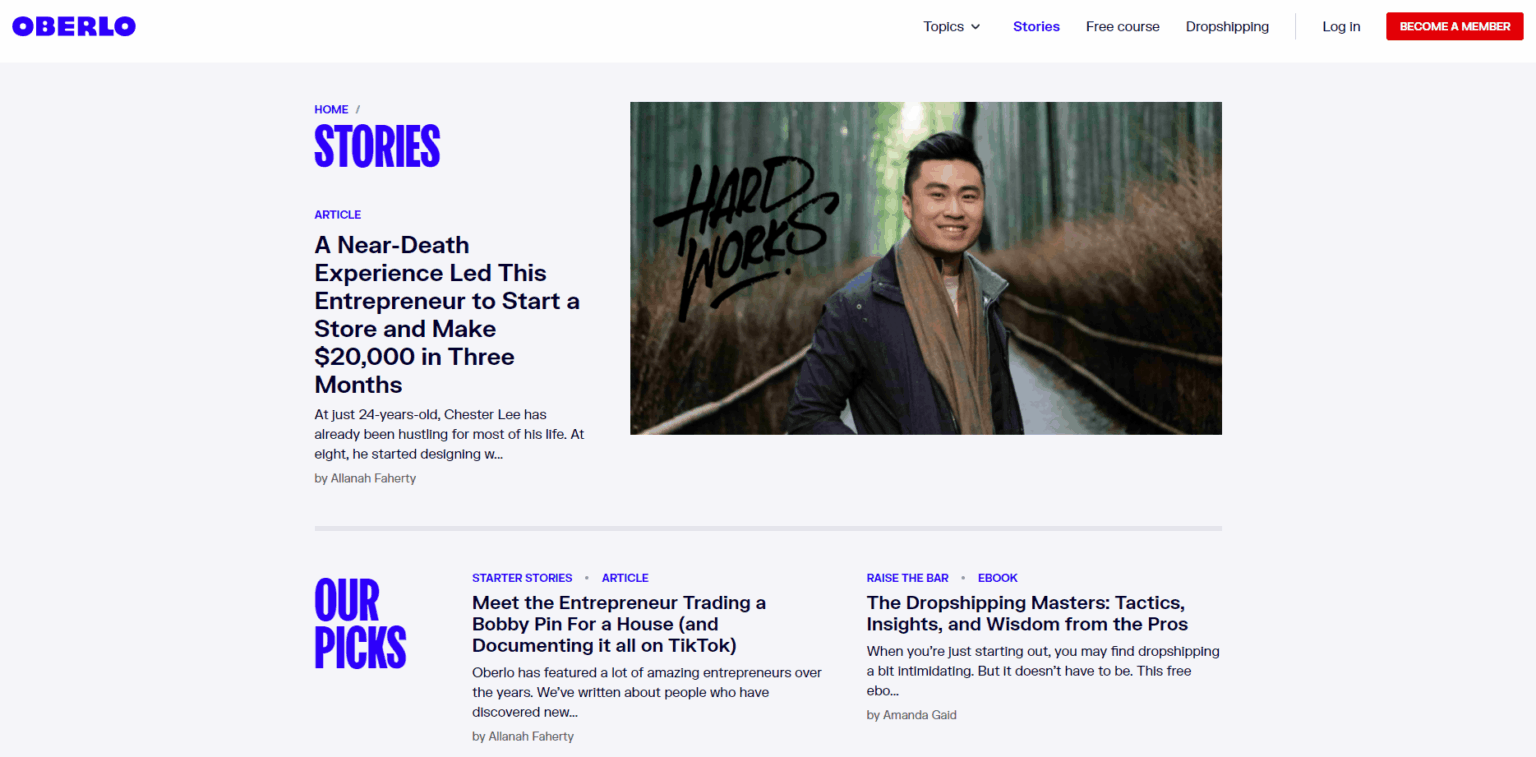Follow the Home breadcrumb link
Image resolution: width=1536 pixels, height=757 pixels.
pyautogui.click(x=331, y=110)
